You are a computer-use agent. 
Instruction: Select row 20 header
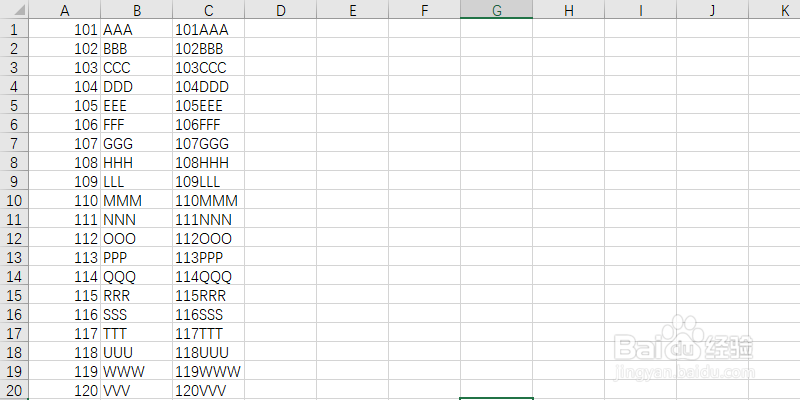coord(14,389)
